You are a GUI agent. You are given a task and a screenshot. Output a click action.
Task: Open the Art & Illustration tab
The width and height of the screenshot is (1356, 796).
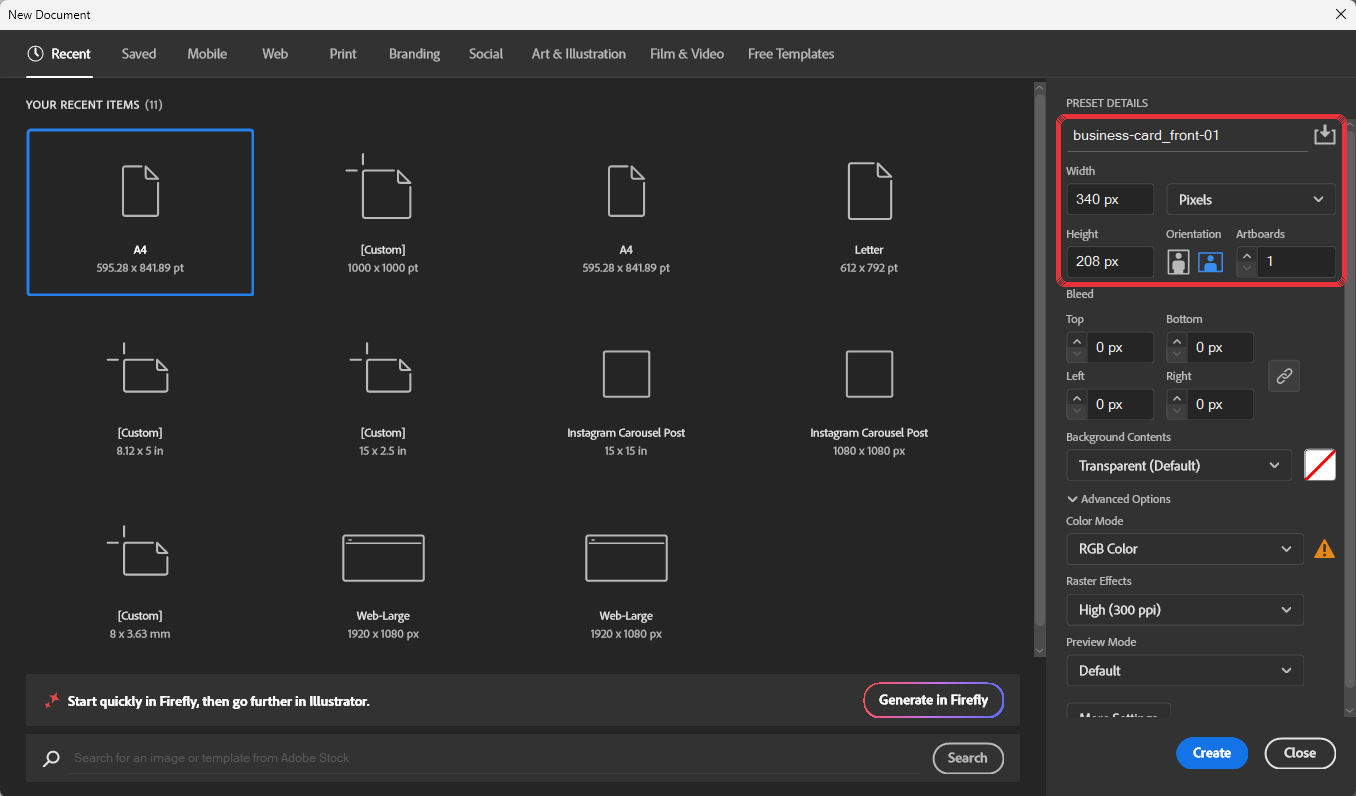[579, 54]
